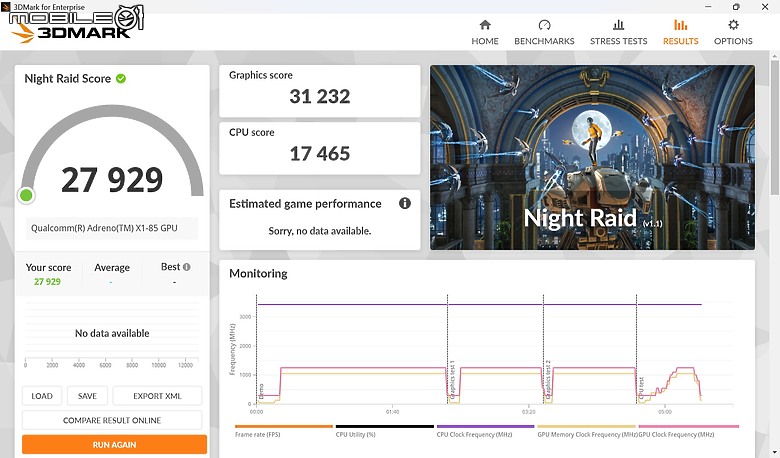Go to the STRESS TESTS tab label
The height and width of the screenshot is (458, 780).
tap(618, 41)
